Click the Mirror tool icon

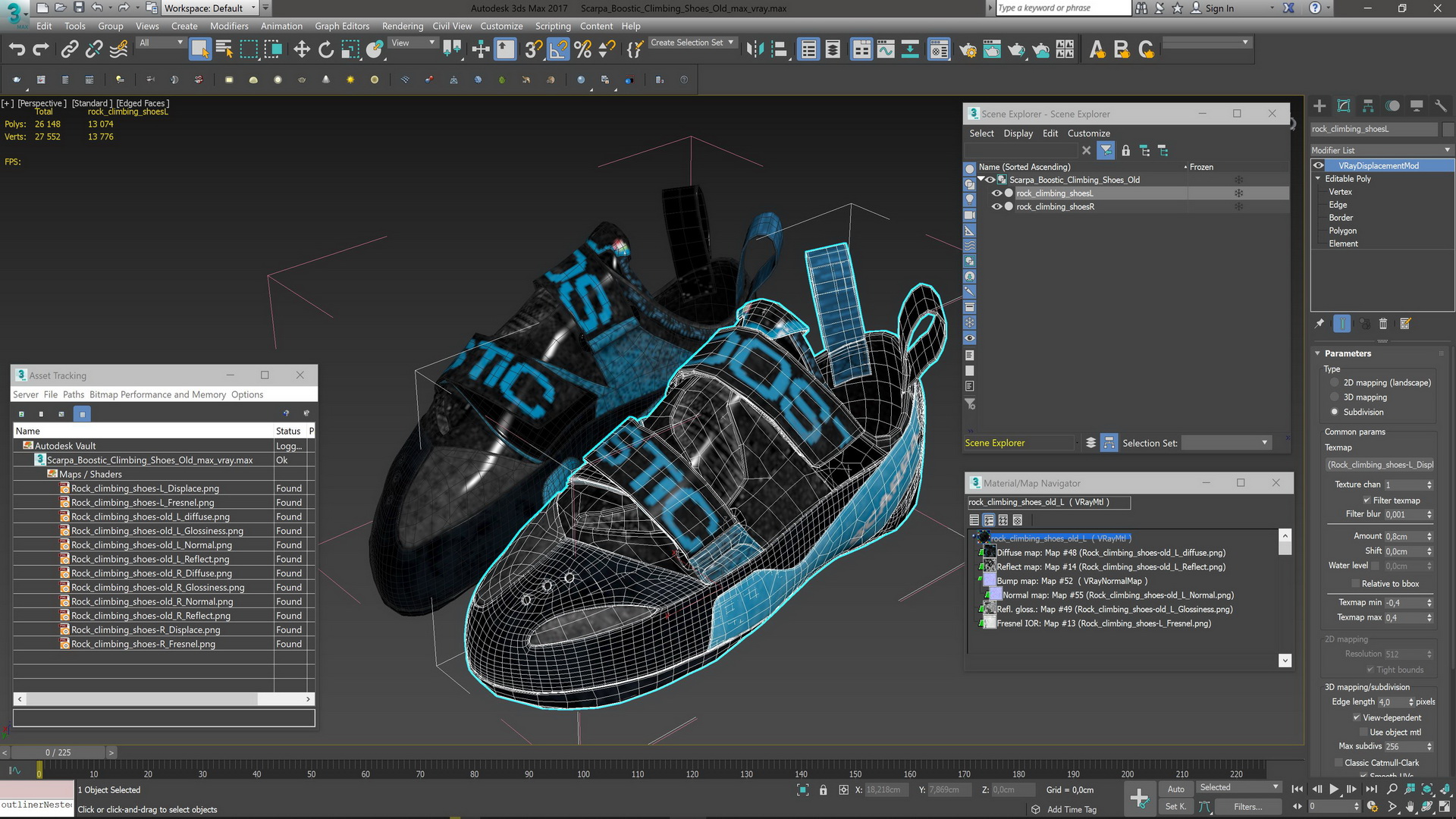755,50
